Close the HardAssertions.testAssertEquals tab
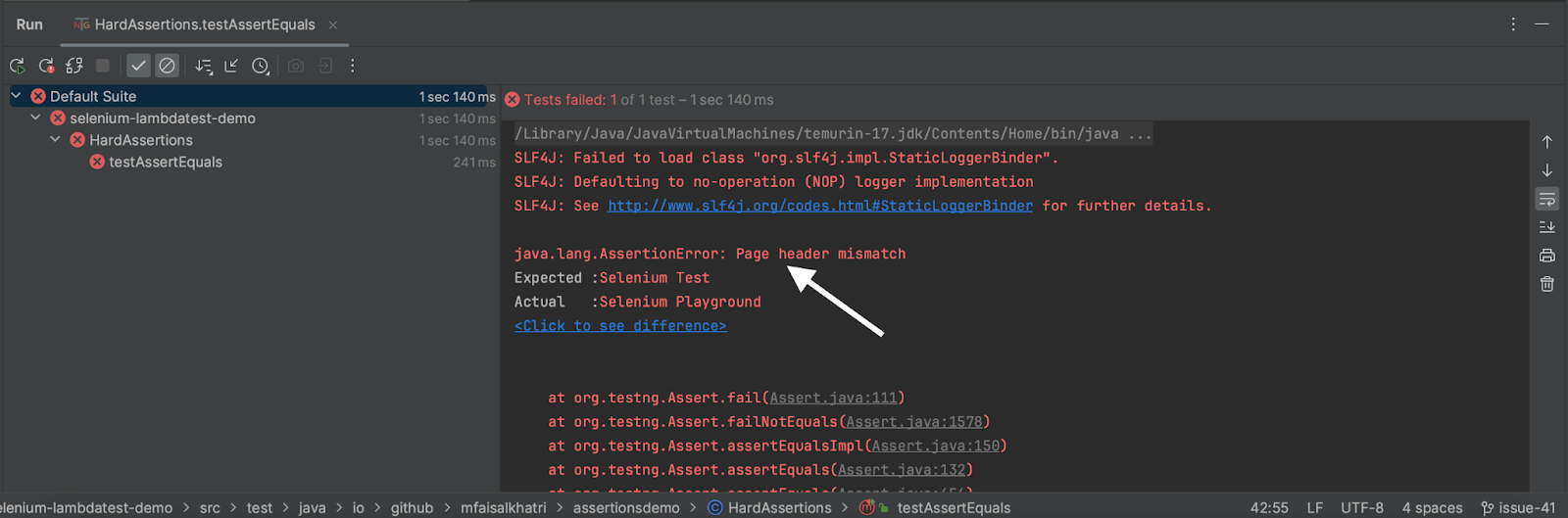 pyautogui.click(x=333, y=24)
